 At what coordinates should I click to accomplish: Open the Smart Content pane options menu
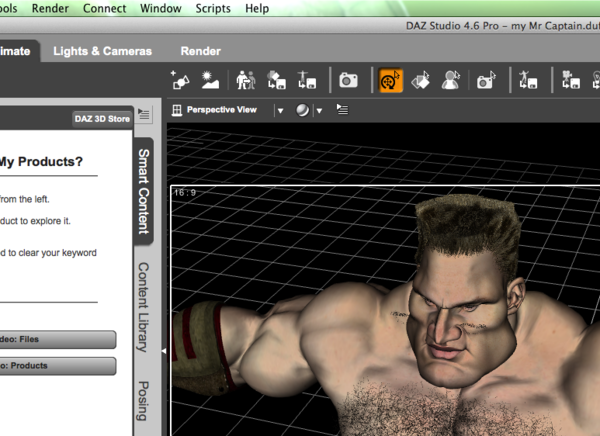[x=143, y=116]
